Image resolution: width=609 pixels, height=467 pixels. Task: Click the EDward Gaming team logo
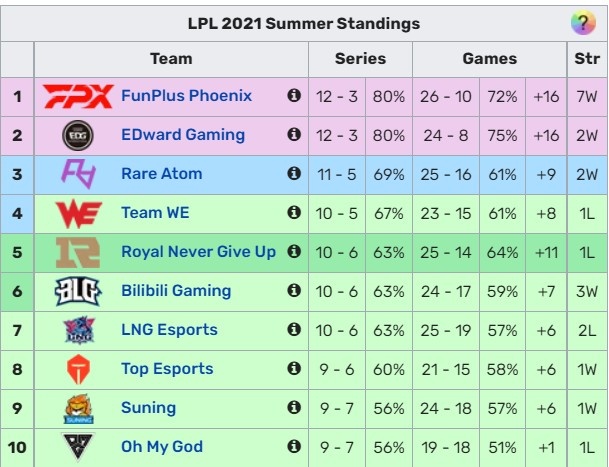point(78,135)
